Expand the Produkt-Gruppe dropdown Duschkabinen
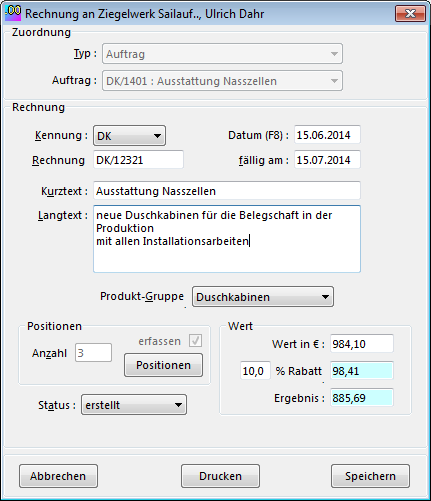The width and height of the screenshot is (431, 501). [x=263, y=297]
